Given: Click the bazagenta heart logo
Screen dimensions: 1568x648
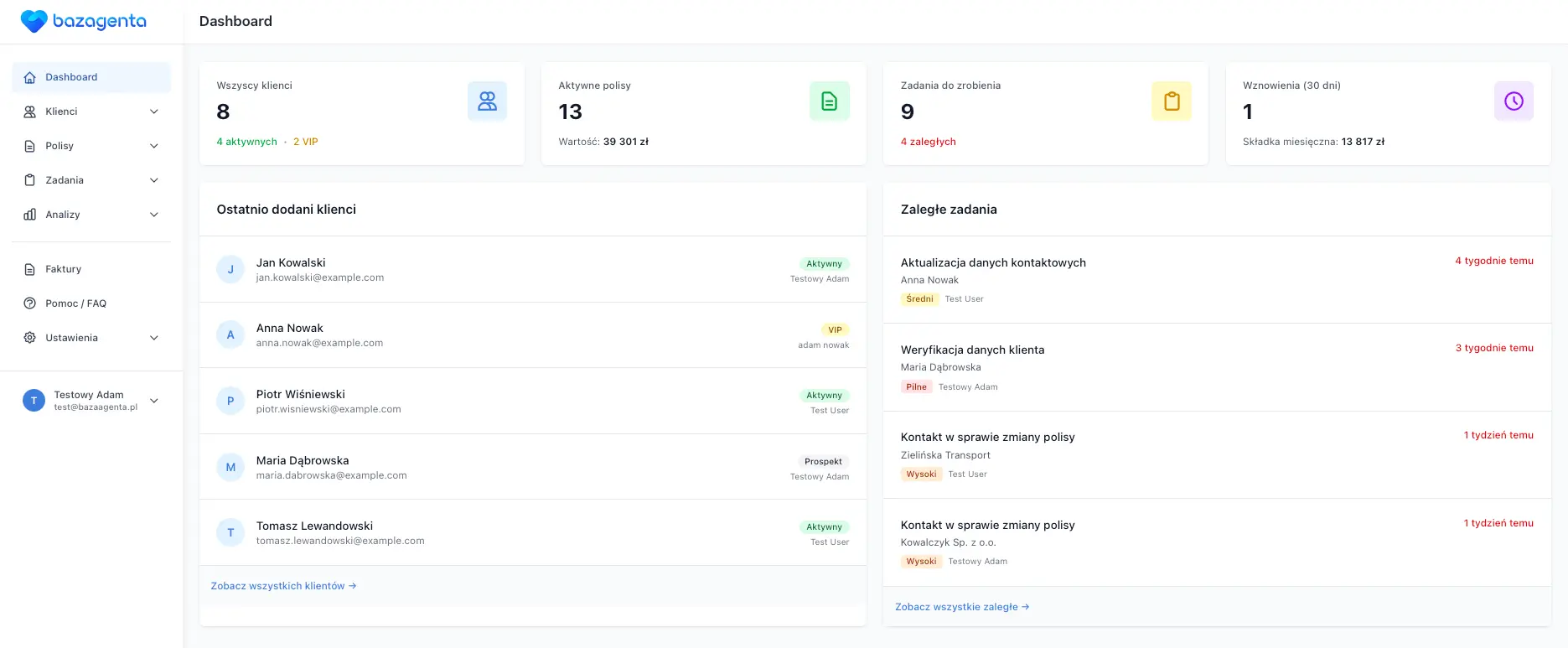Looking at the screenshot, I should tap(34, 22).
